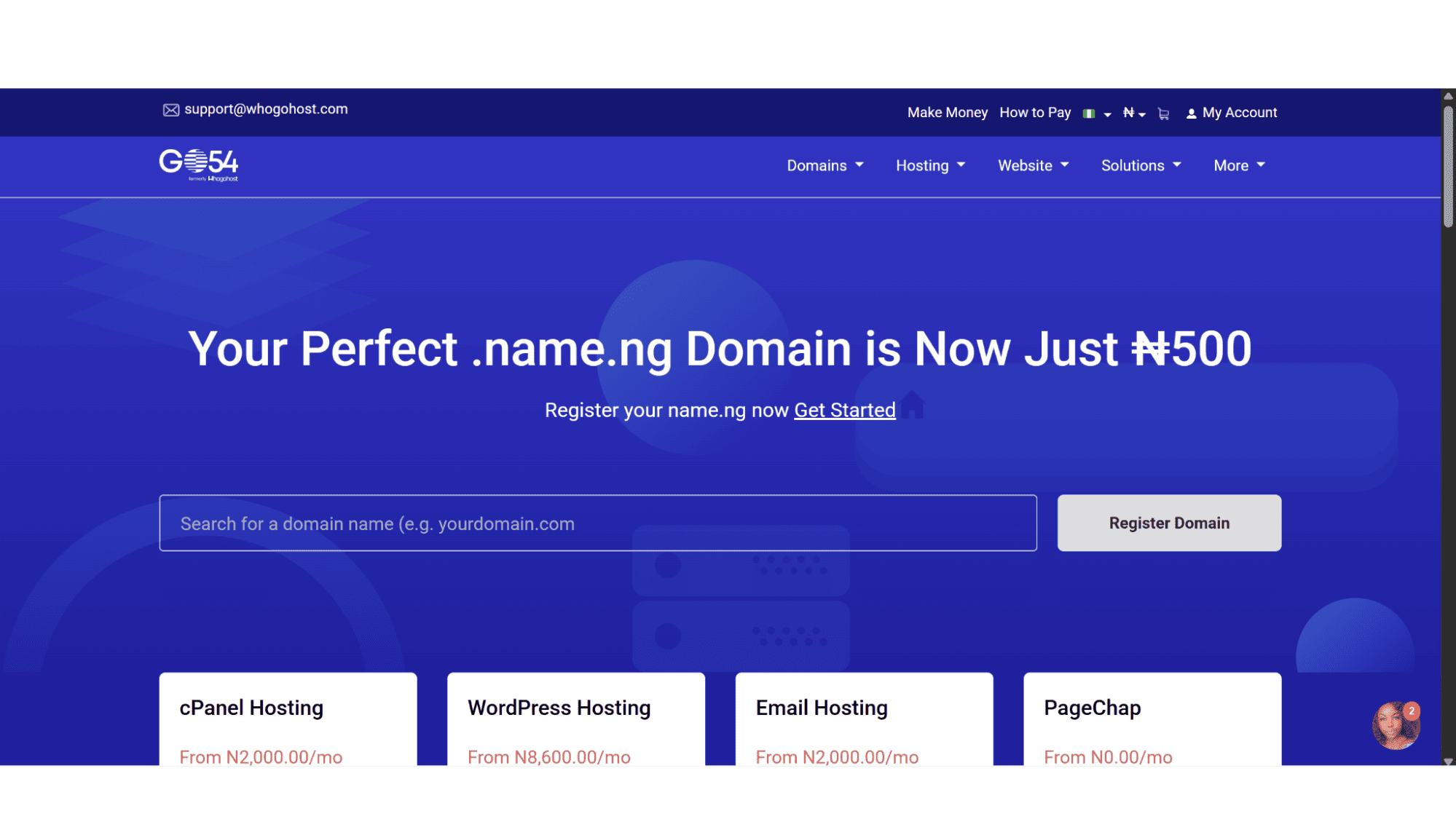Open the cPanel Hosting card

tap(288, 719)
